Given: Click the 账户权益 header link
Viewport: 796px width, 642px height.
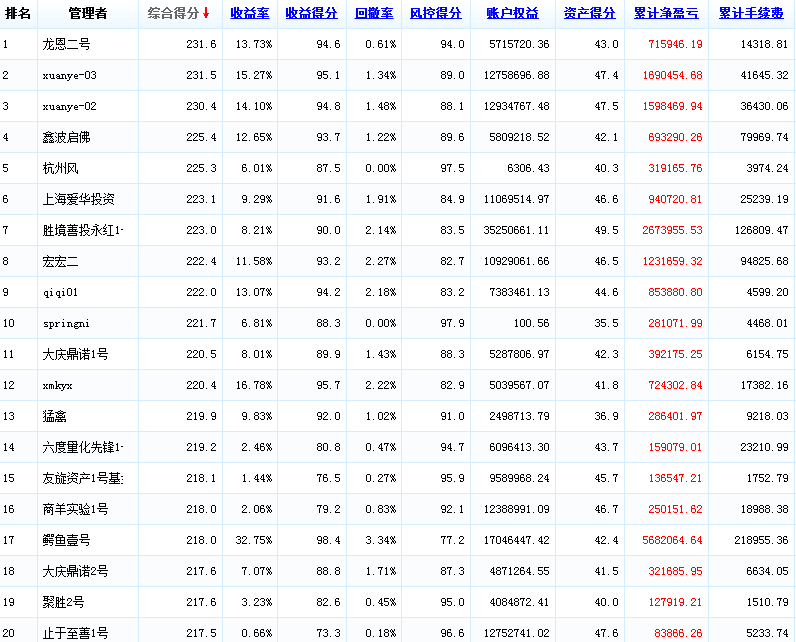Looking at the screenshot, I should (x=512, y=14).
